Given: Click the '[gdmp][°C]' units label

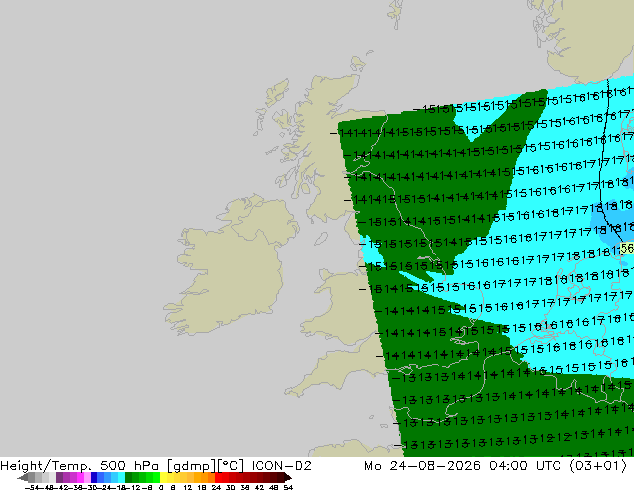Looking at the screenshot, I should coord(205,466).
